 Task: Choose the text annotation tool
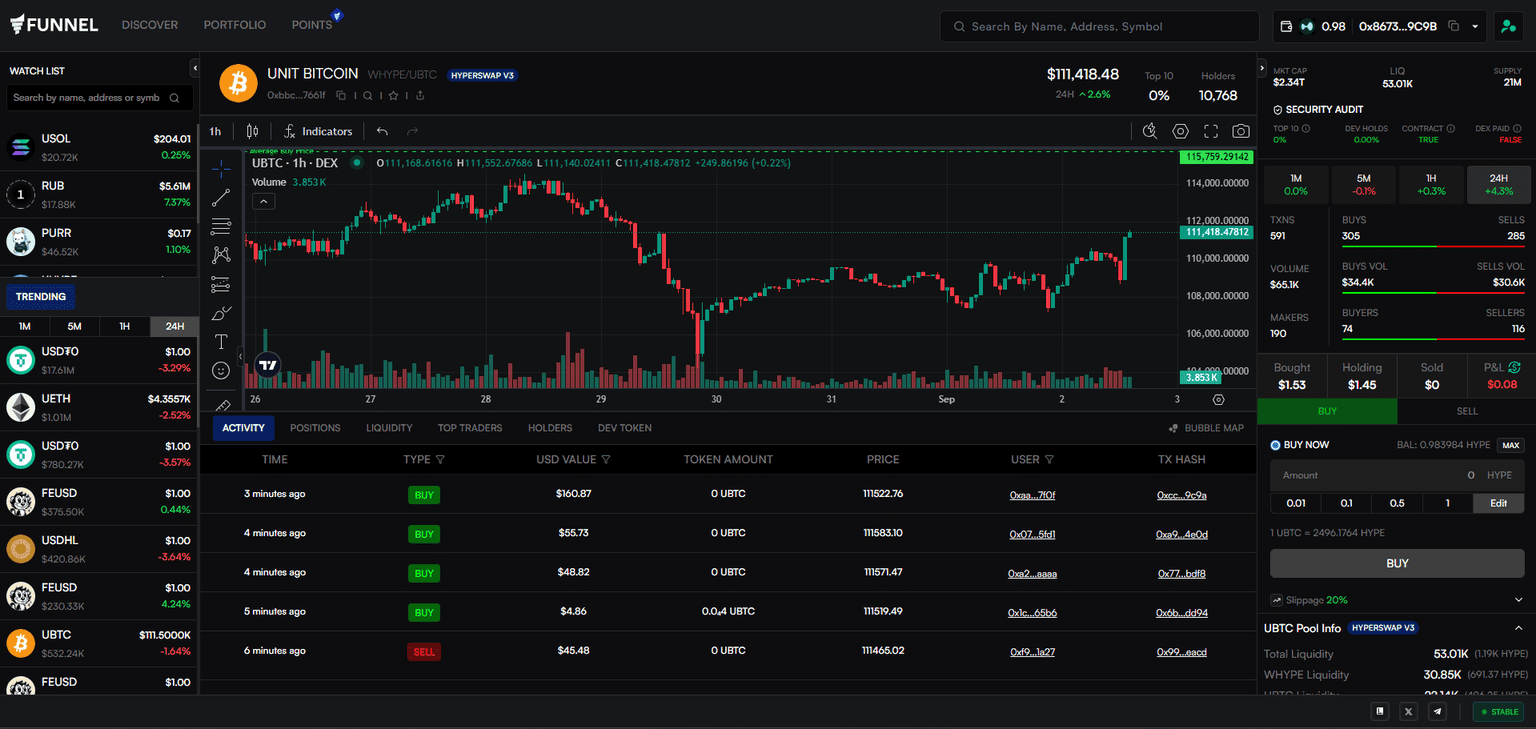click(x=221, y=341)
